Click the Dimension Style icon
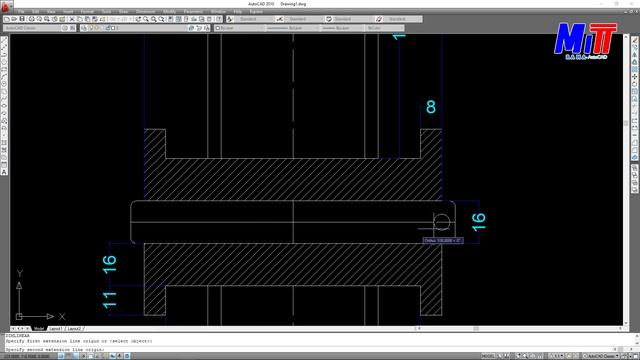 click(x=280, y=19)
